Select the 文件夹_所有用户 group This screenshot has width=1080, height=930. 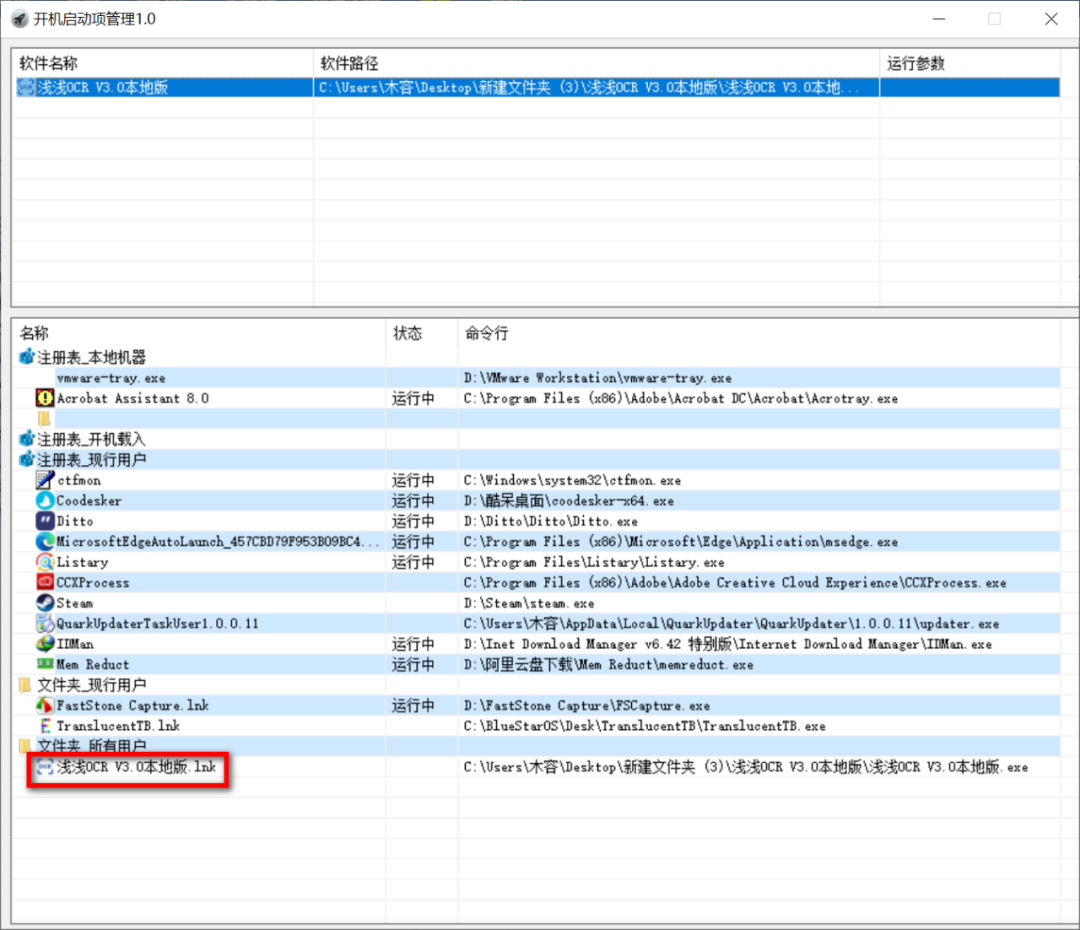tap(92, 746)
